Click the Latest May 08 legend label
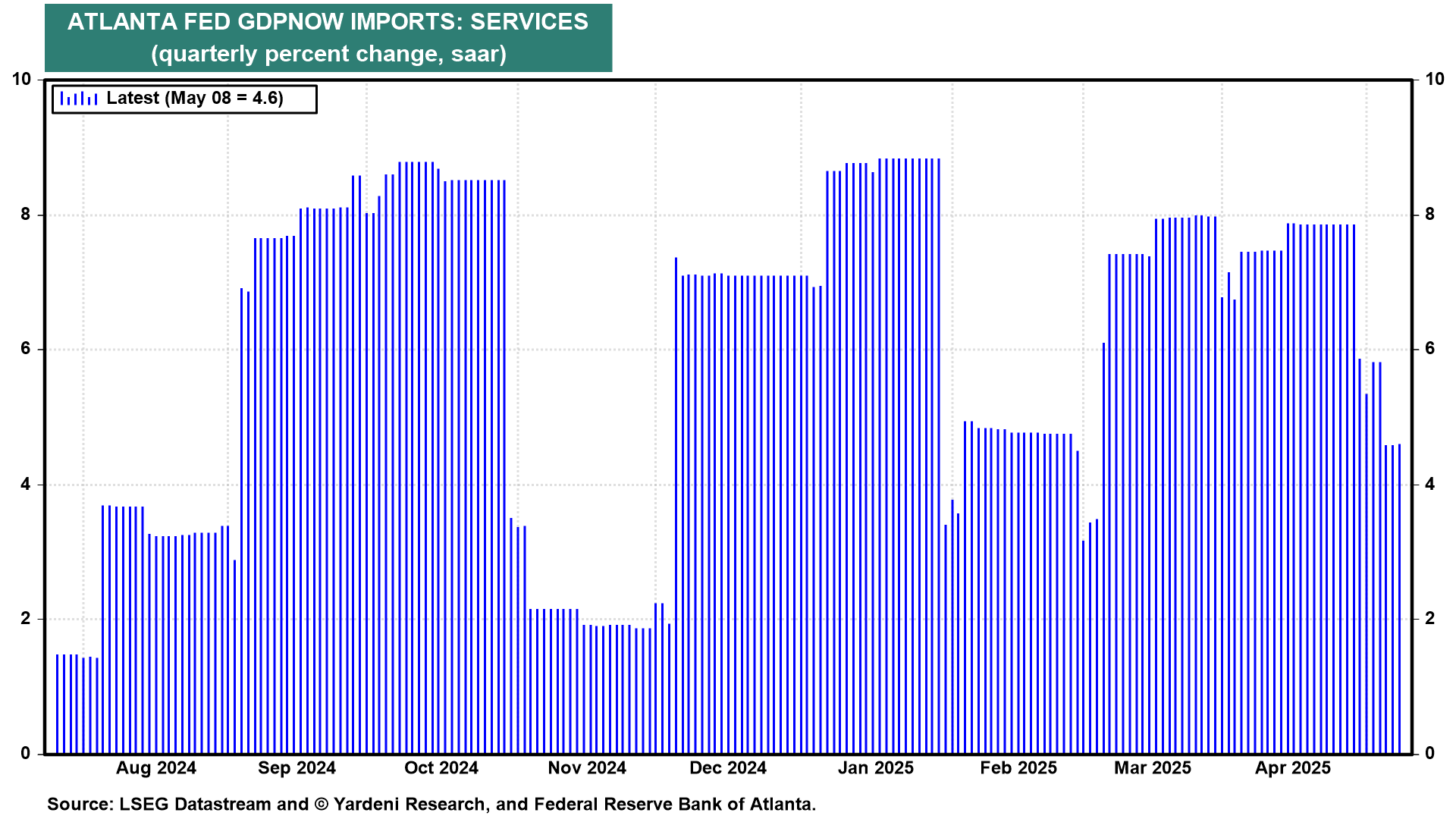 pyautogui.click(x=195, y=99)
